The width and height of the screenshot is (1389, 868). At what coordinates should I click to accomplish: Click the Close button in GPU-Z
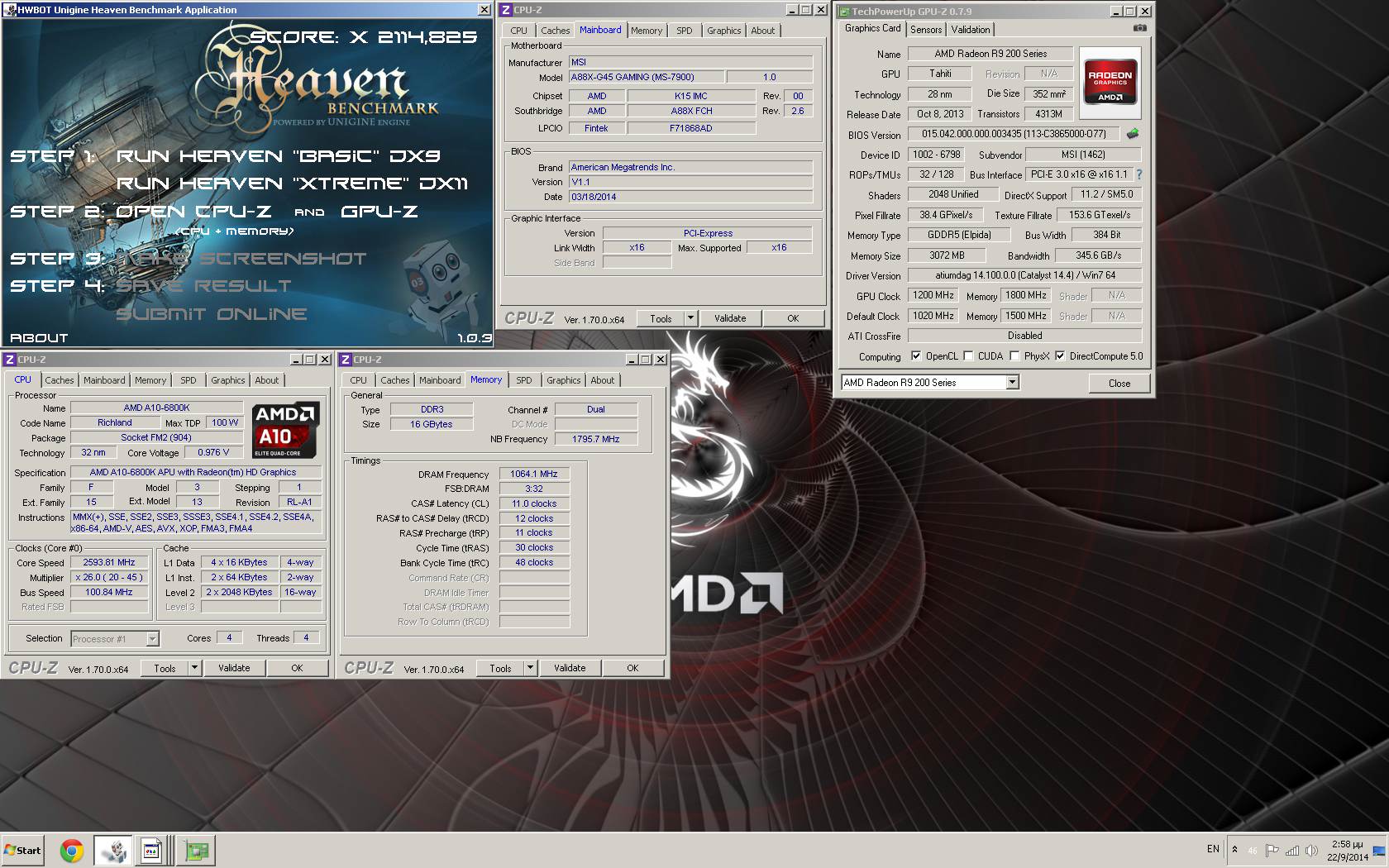tap(1119, 383)
